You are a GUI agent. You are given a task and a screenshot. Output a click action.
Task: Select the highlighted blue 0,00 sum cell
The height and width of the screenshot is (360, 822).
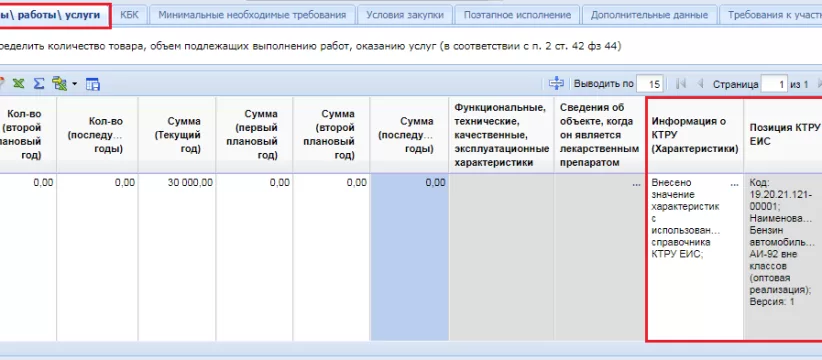pyautogui.click(x=409, y=257)
